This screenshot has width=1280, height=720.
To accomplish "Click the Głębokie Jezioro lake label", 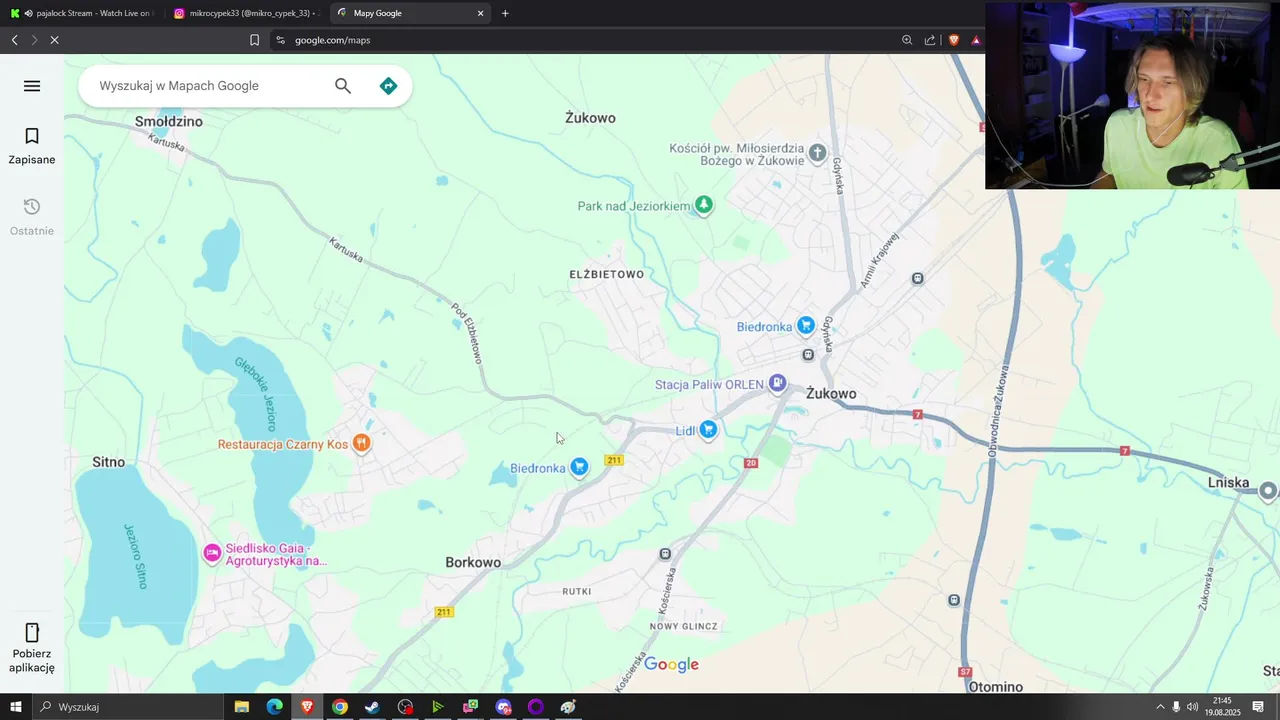I will coord(255,394).
